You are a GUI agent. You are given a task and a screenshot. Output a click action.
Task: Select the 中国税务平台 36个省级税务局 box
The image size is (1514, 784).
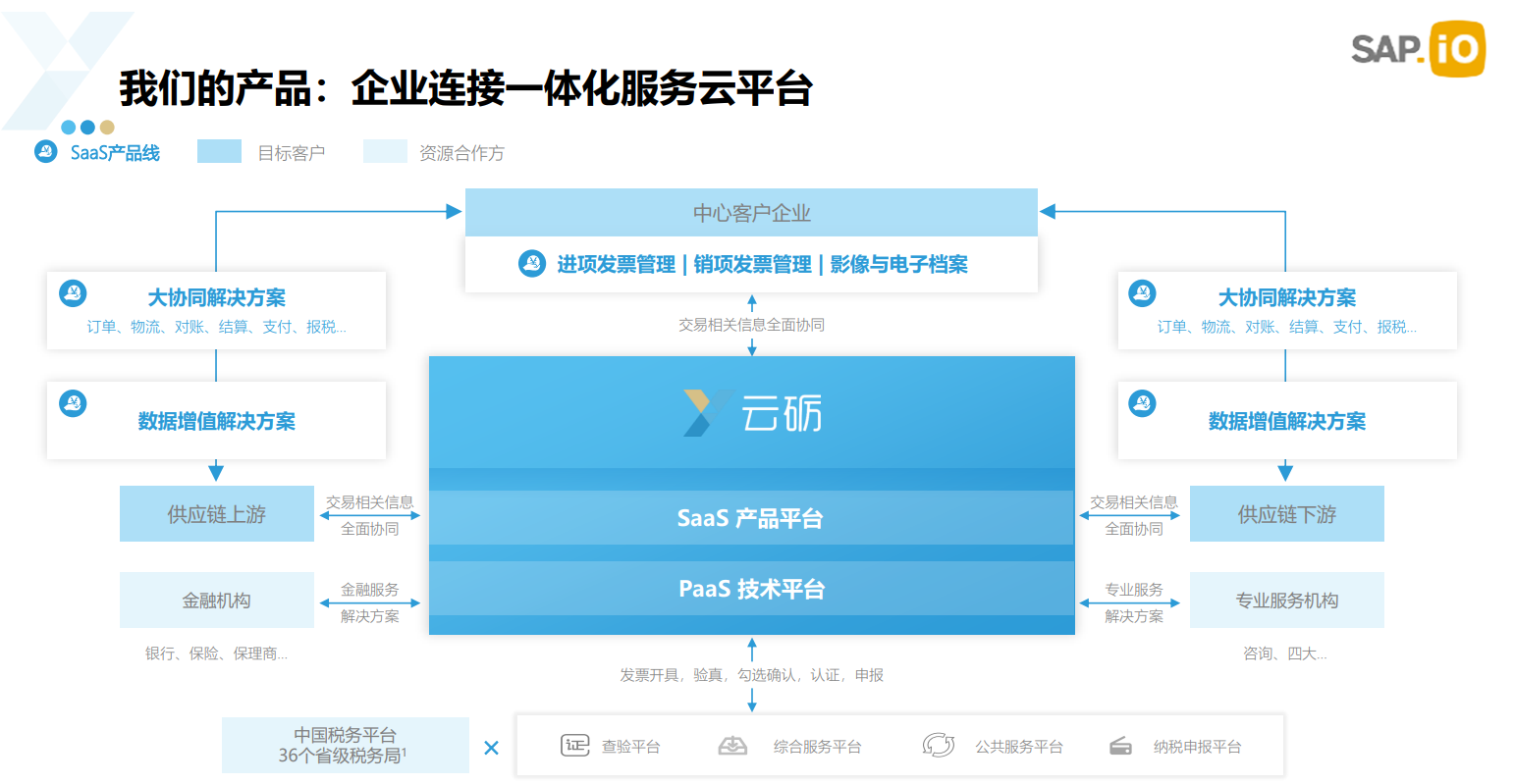(346, 746)
